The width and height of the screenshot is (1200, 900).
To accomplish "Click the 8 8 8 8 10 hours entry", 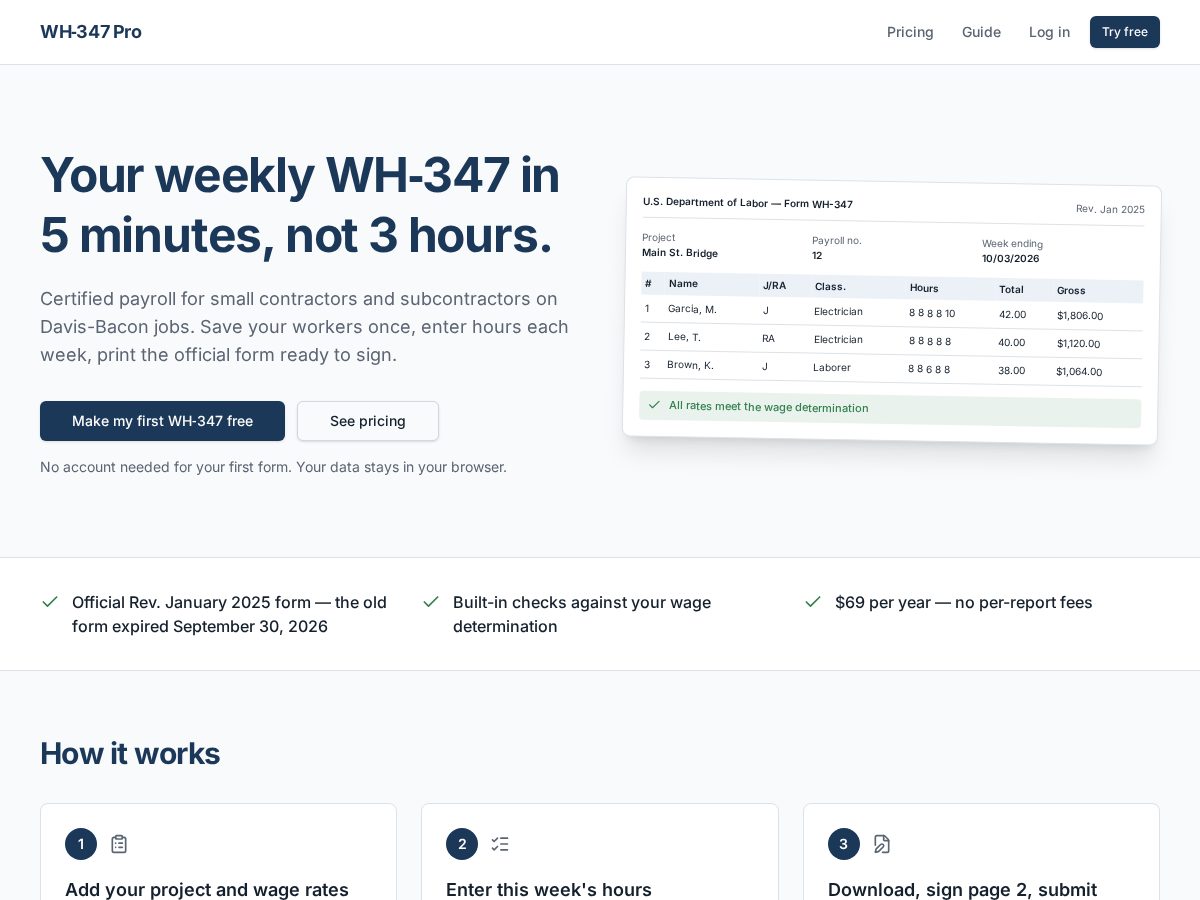I will (x=932, y=313).
